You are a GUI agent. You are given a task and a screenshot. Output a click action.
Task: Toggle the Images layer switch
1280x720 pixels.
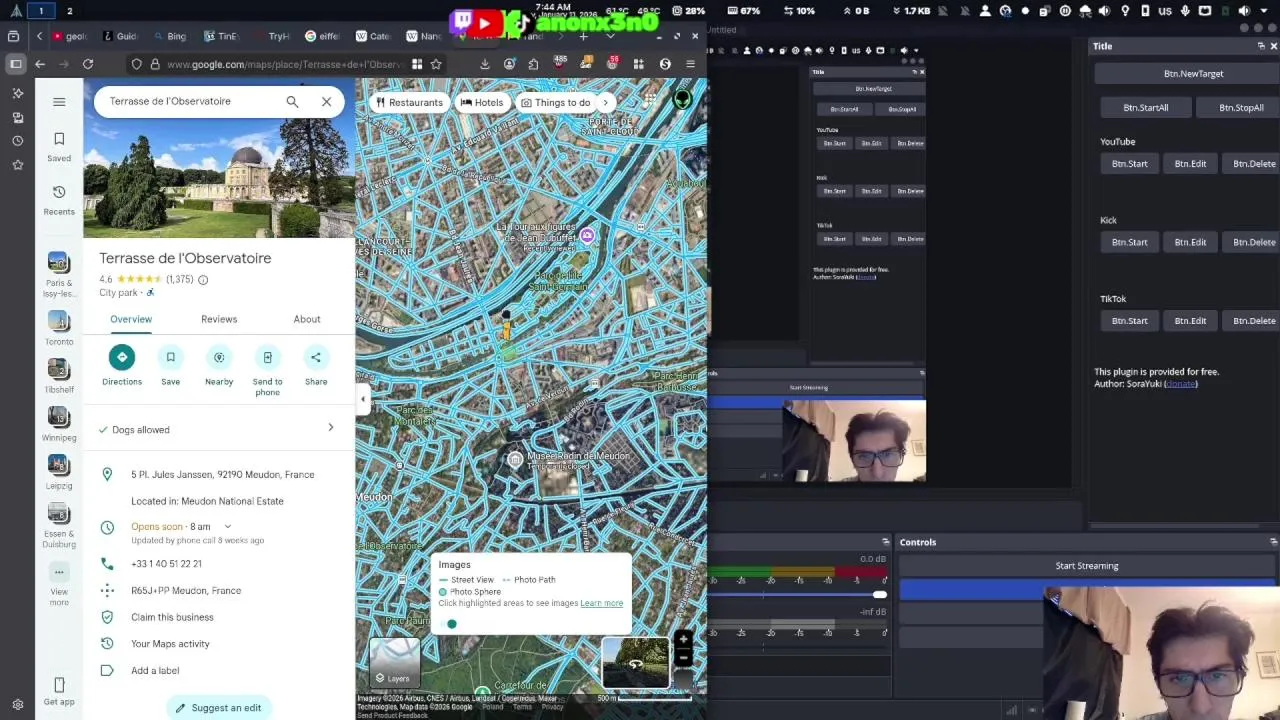(x=447, y=624)
